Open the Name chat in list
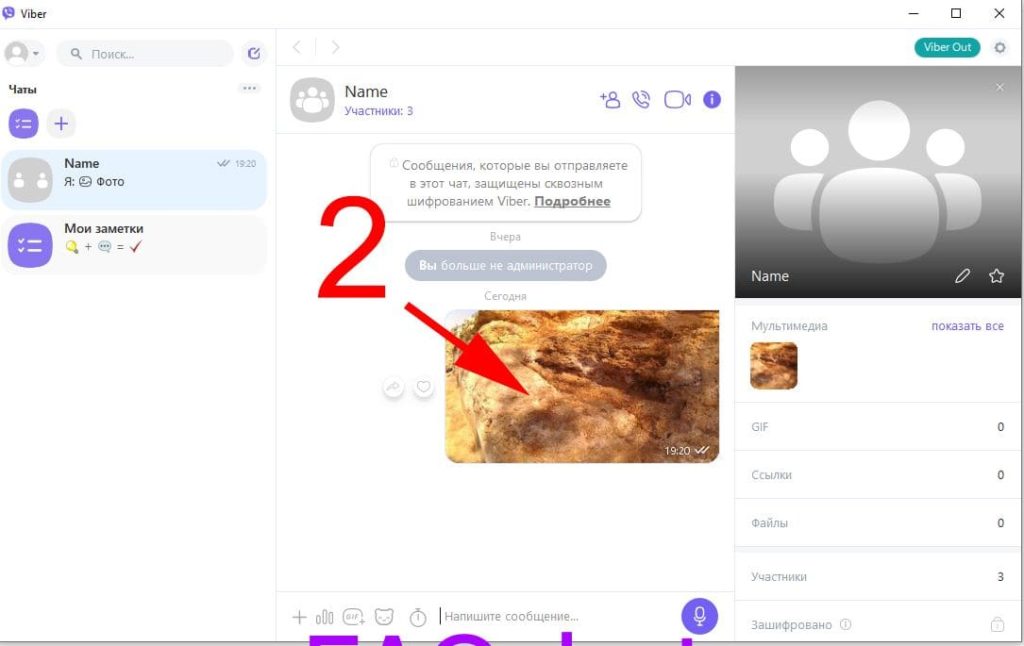The height and width of the screenshot is (646, 1024). (x=134, y=179)
